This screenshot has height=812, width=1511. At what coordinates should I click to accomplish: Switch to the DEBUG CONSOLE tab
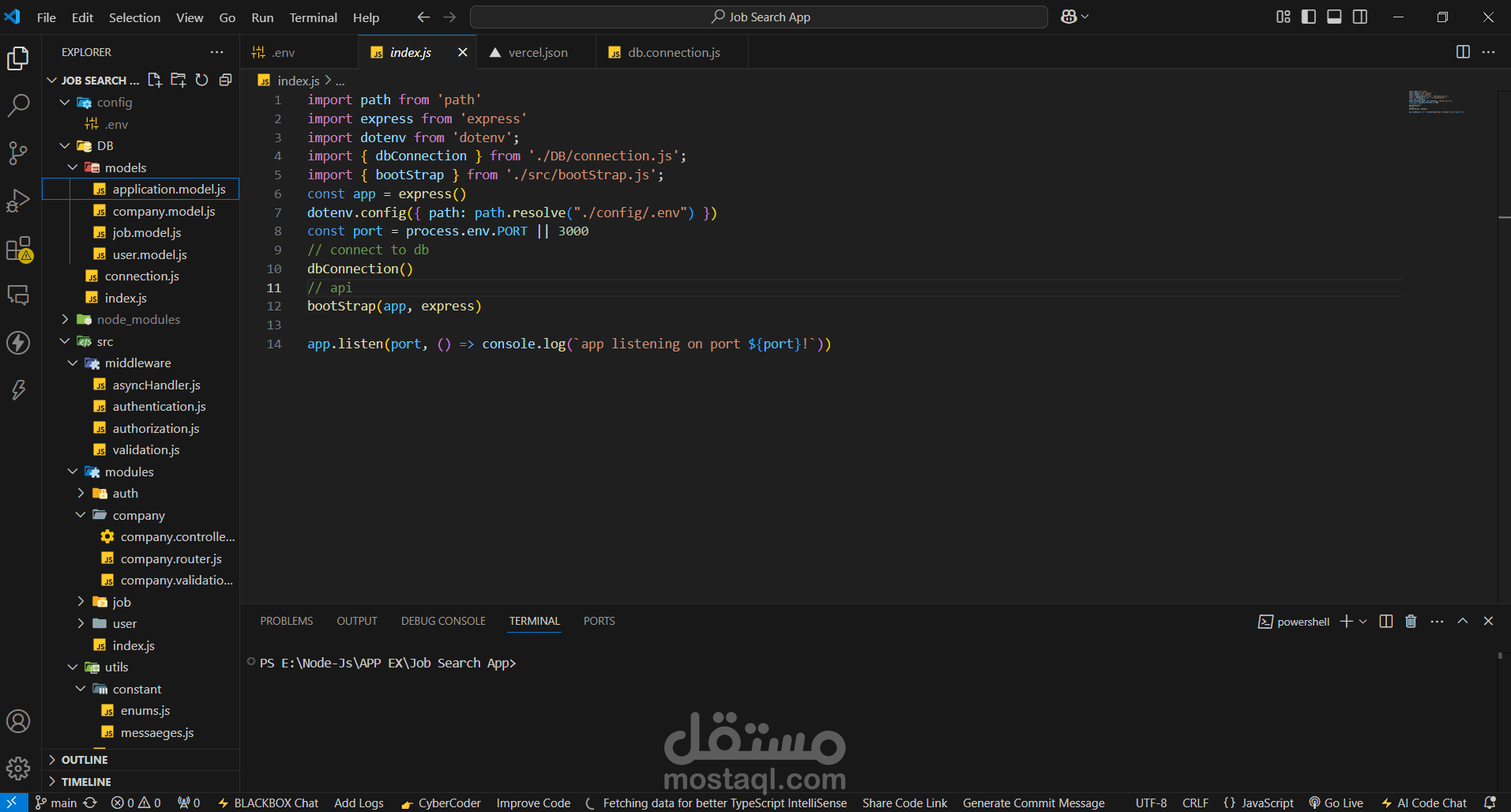[x=443, y=621]
